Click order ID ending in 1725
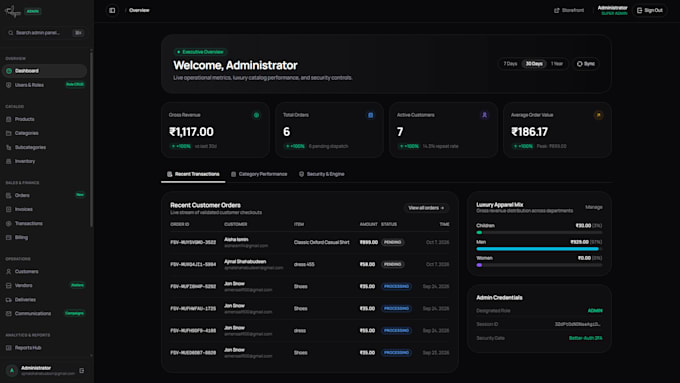Viewport: 680px width, 383px height. 193,309
